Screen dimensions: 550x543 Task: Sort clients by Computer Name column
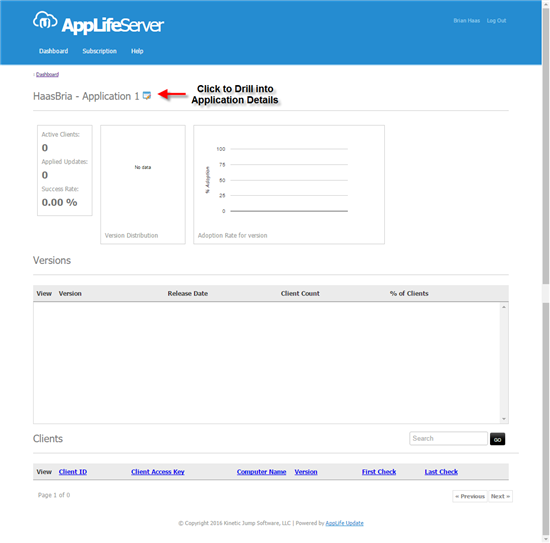point(261,472)
